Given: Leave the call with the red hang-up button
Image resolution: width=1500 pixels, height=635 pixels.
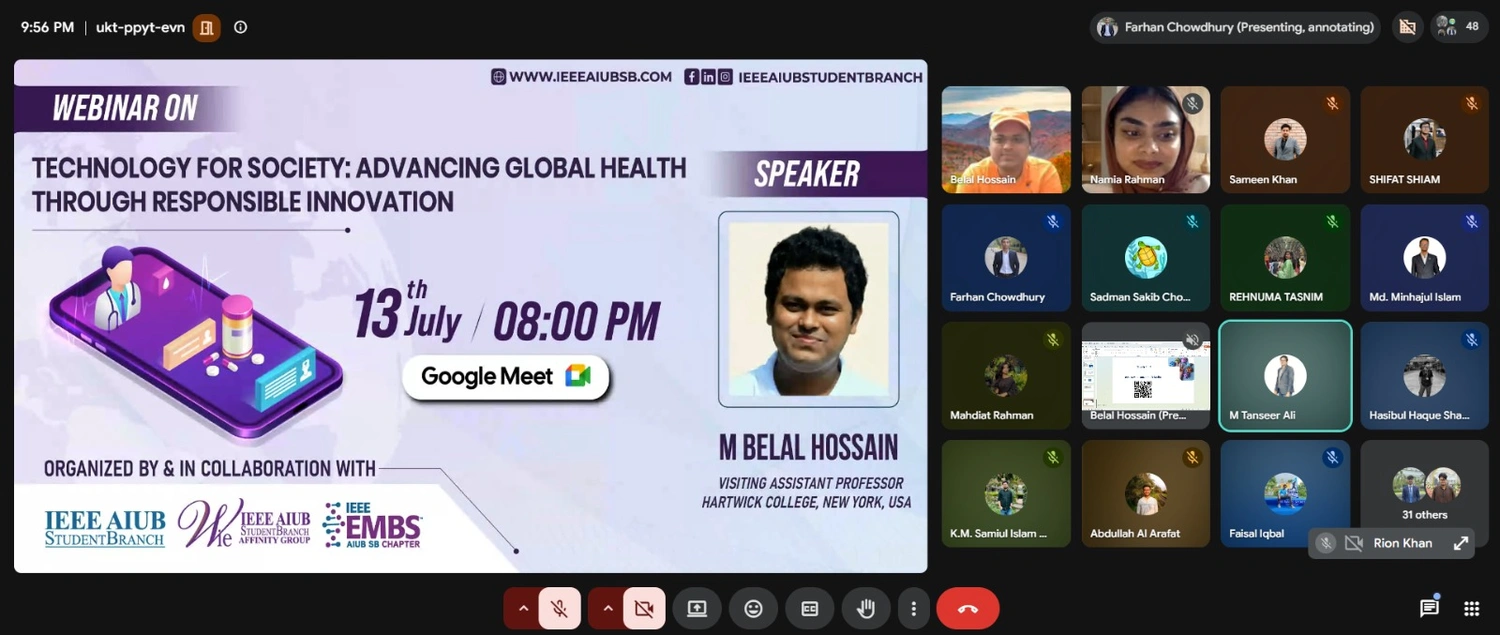Looking at the screenshot, I should tap(968, 608).
